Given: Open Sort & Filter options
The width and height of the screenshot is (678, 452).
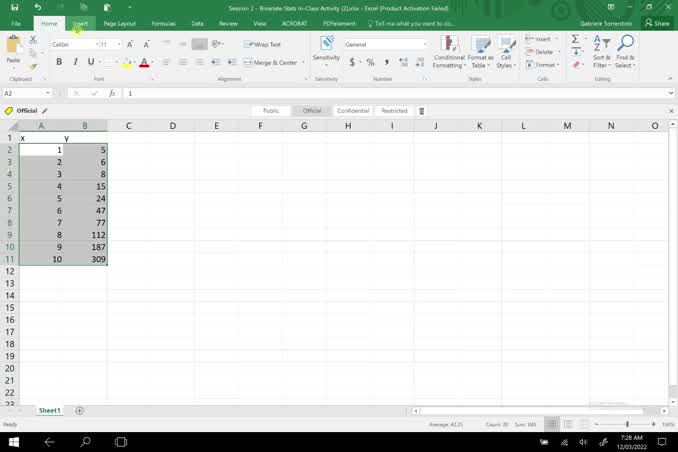Looking at the screenshot, I should [x=601, y=51].
